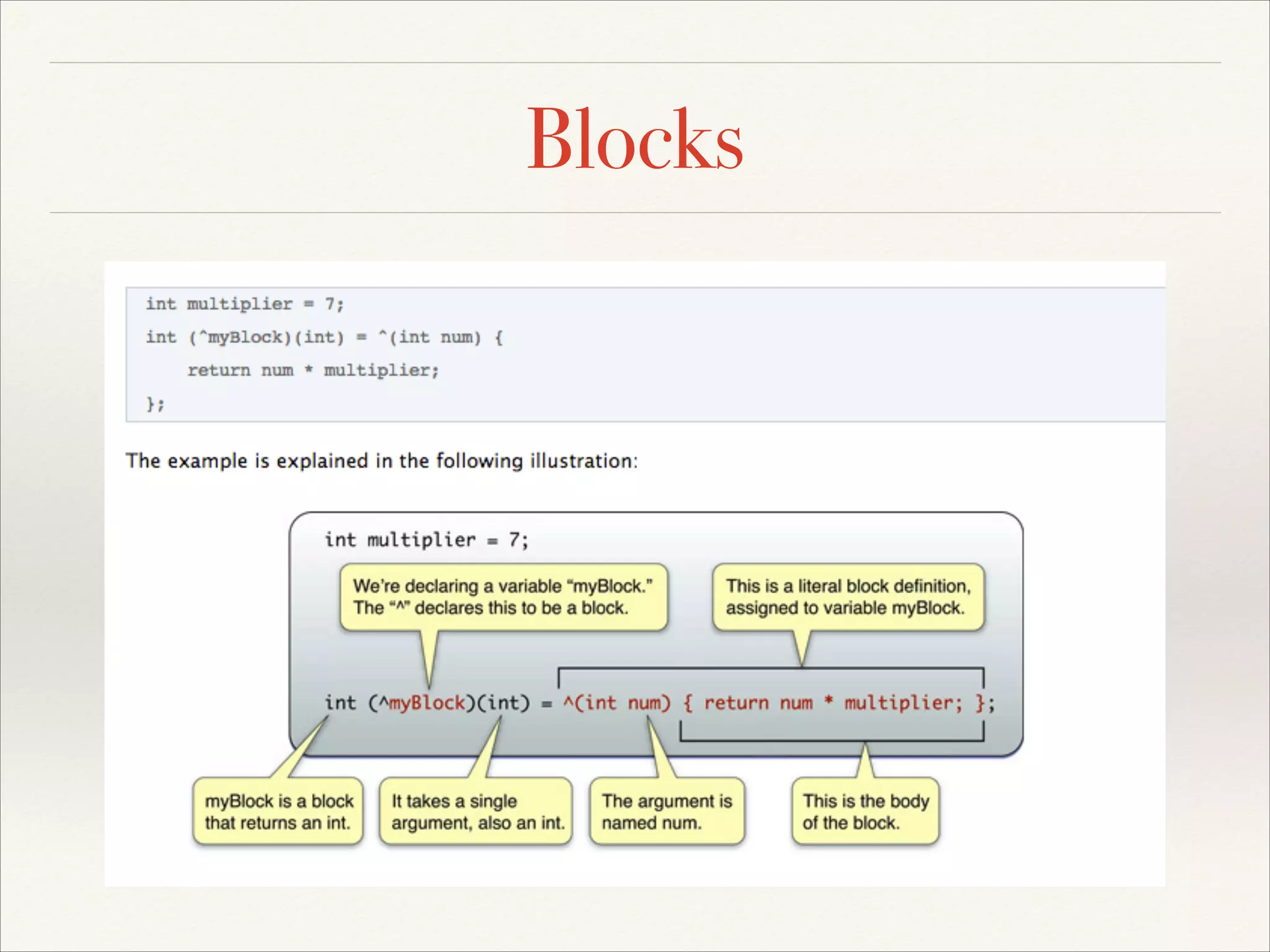Click "return num * multiplier;" in the code box

(313, 371)
